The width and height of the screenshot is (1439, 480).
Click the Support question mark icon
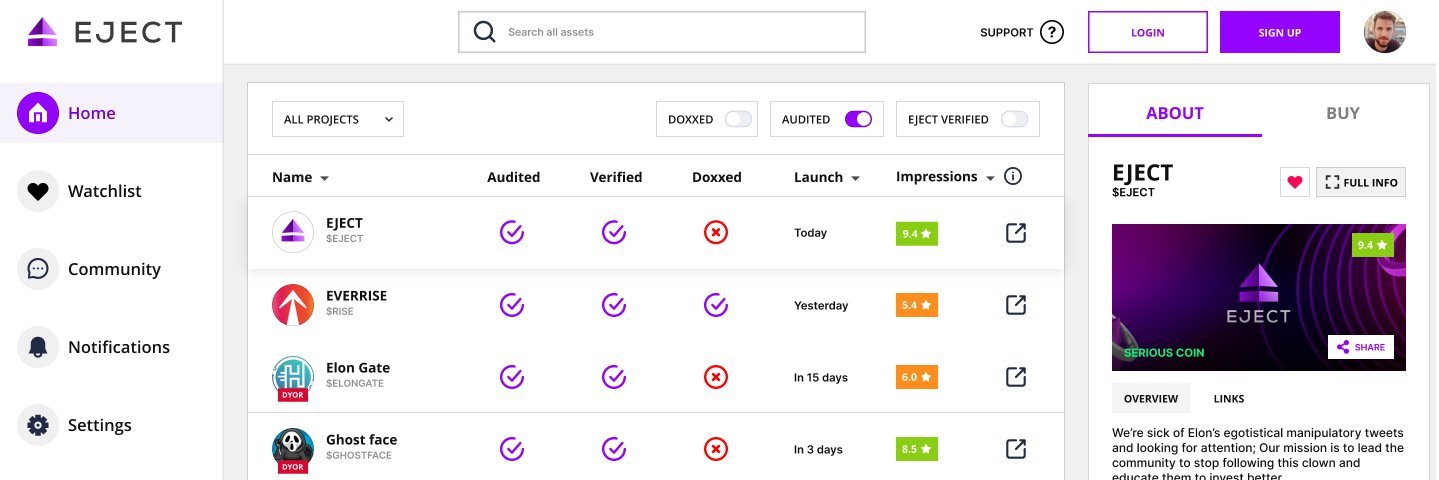(1052, 32)
